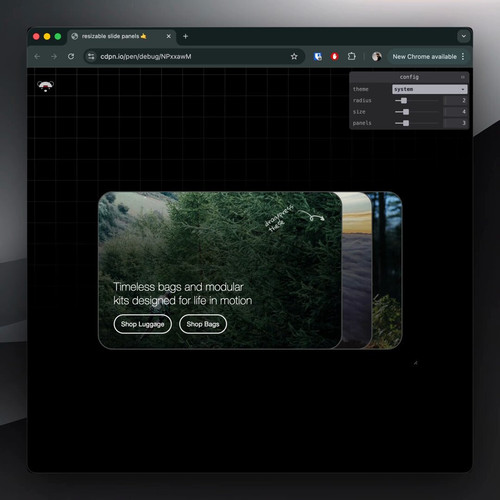Open the Chrome profile avatar
This screenshot has height=500, width=500.
[377, 56]
